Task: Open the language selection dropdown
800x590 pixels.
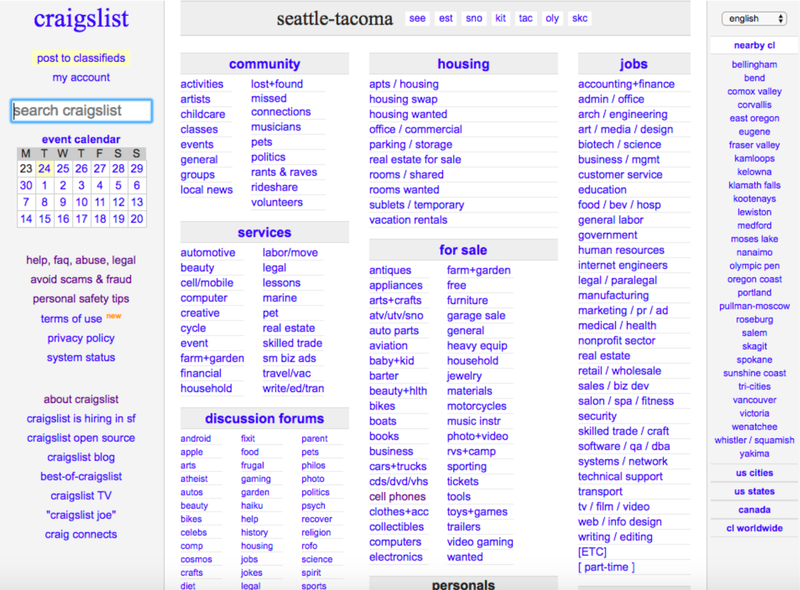Action: click(753, 18)
